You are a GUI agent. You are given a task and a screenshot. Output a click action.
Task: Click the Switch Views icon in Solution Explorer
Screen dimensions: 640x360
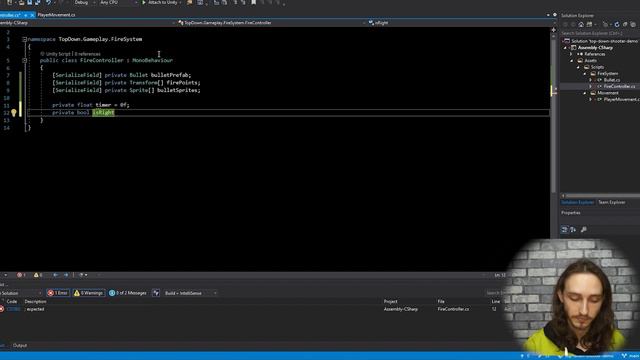(x=589, y=24)
